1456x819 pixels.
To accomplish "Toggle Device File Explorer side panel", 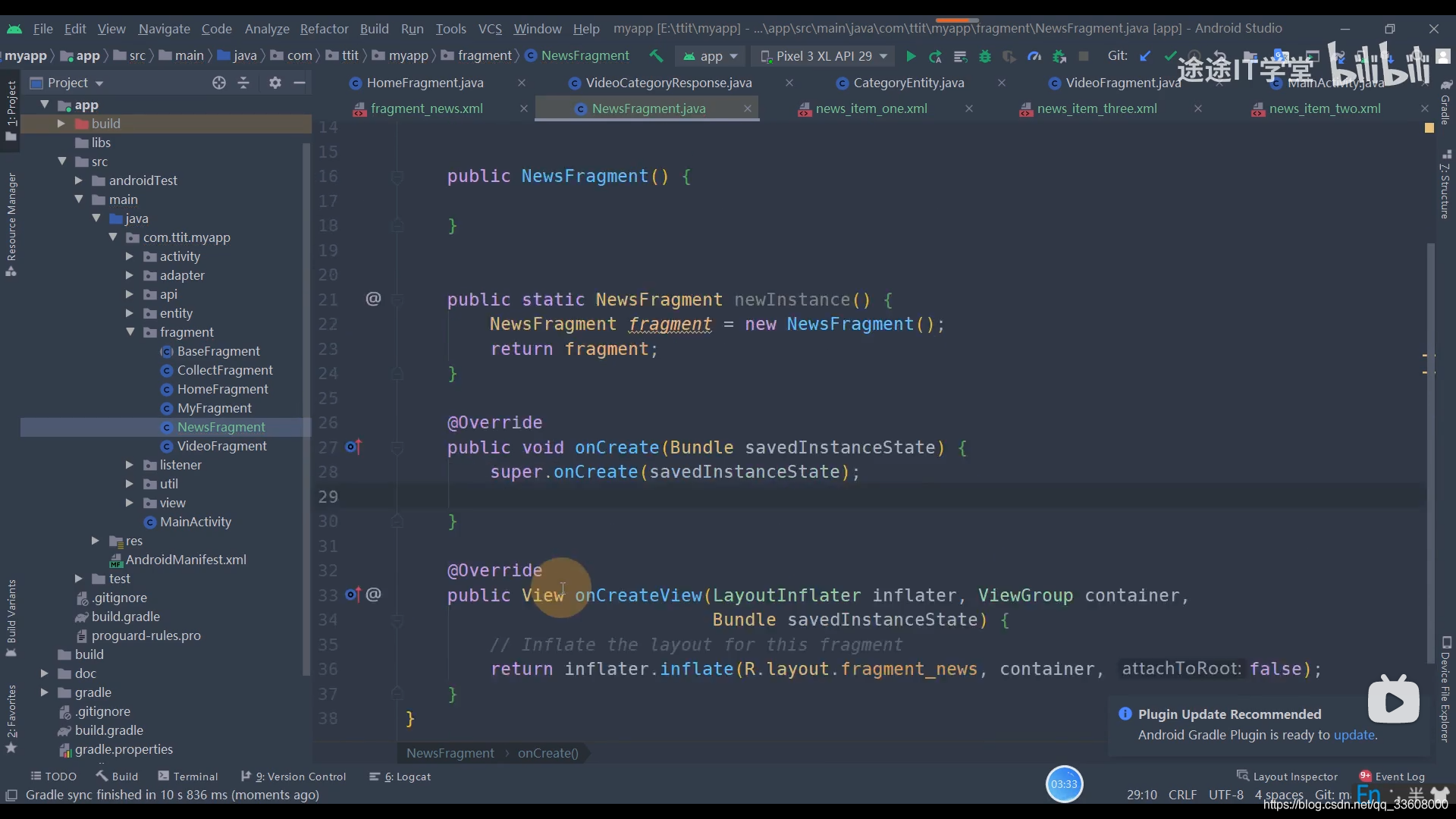I will pos(1445,689).
